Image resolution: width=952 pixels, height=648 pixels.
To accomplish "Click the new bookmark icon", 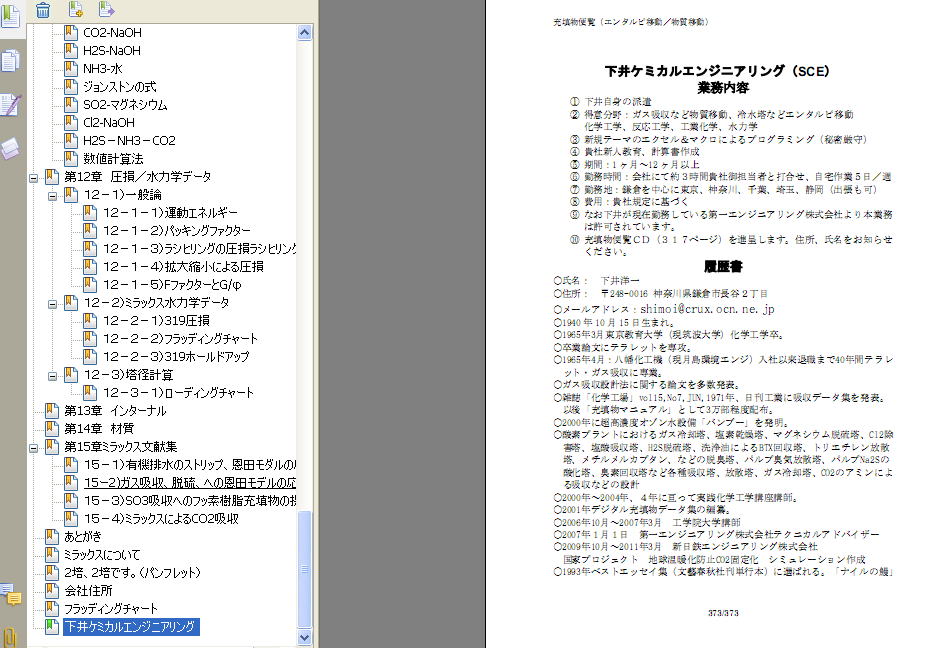I will [x=75, y=9].
